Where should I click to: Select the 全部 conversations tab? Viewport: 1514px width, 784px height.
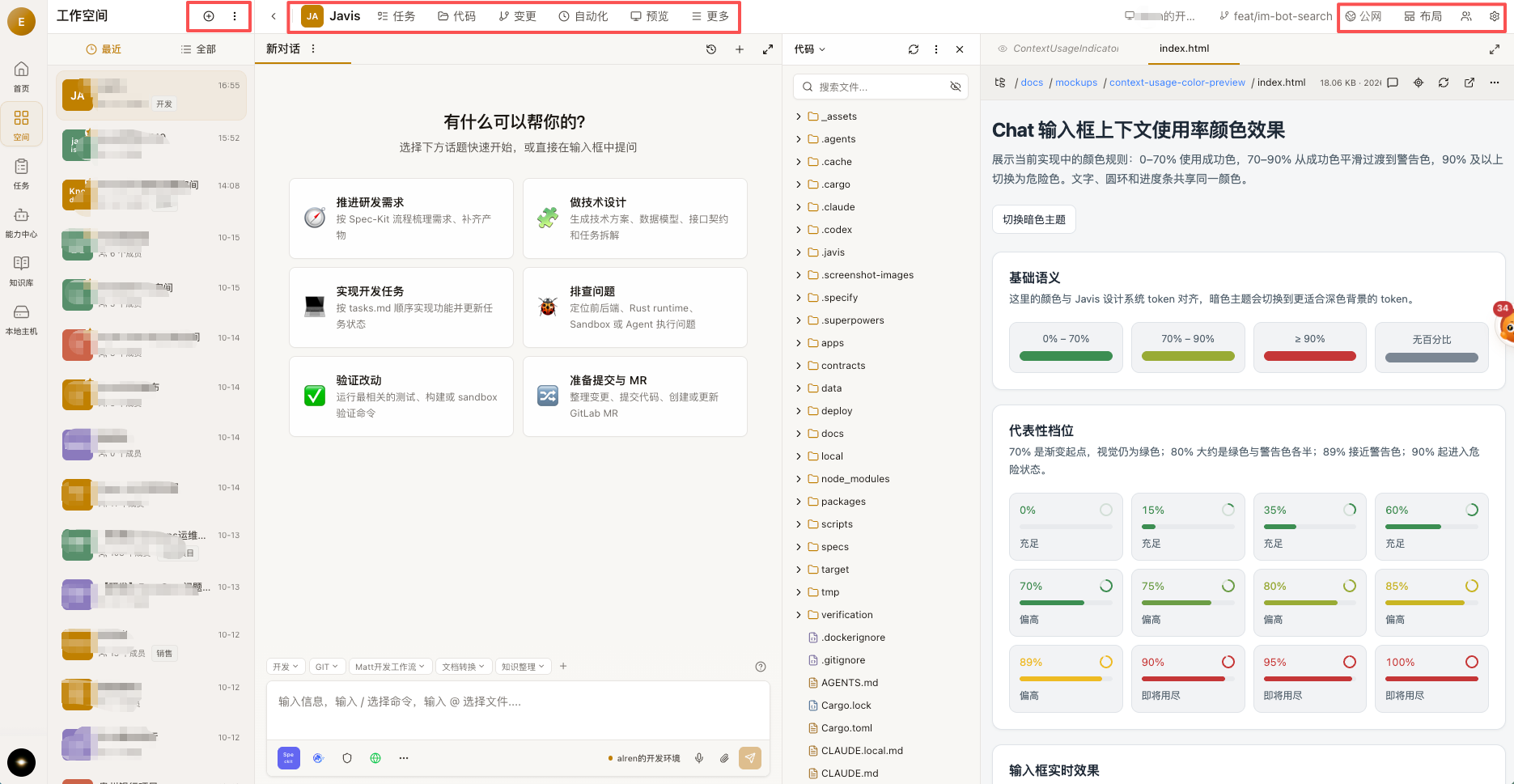[x=198, y=49]
